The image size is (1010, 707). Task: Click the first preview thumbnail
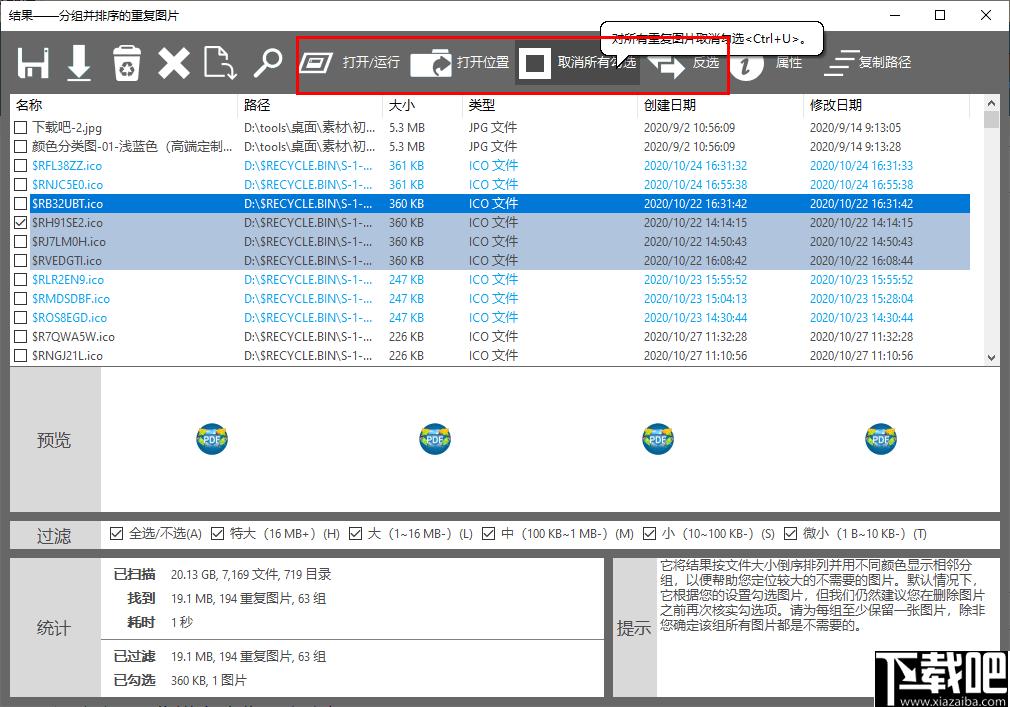[x=212, y=439]
